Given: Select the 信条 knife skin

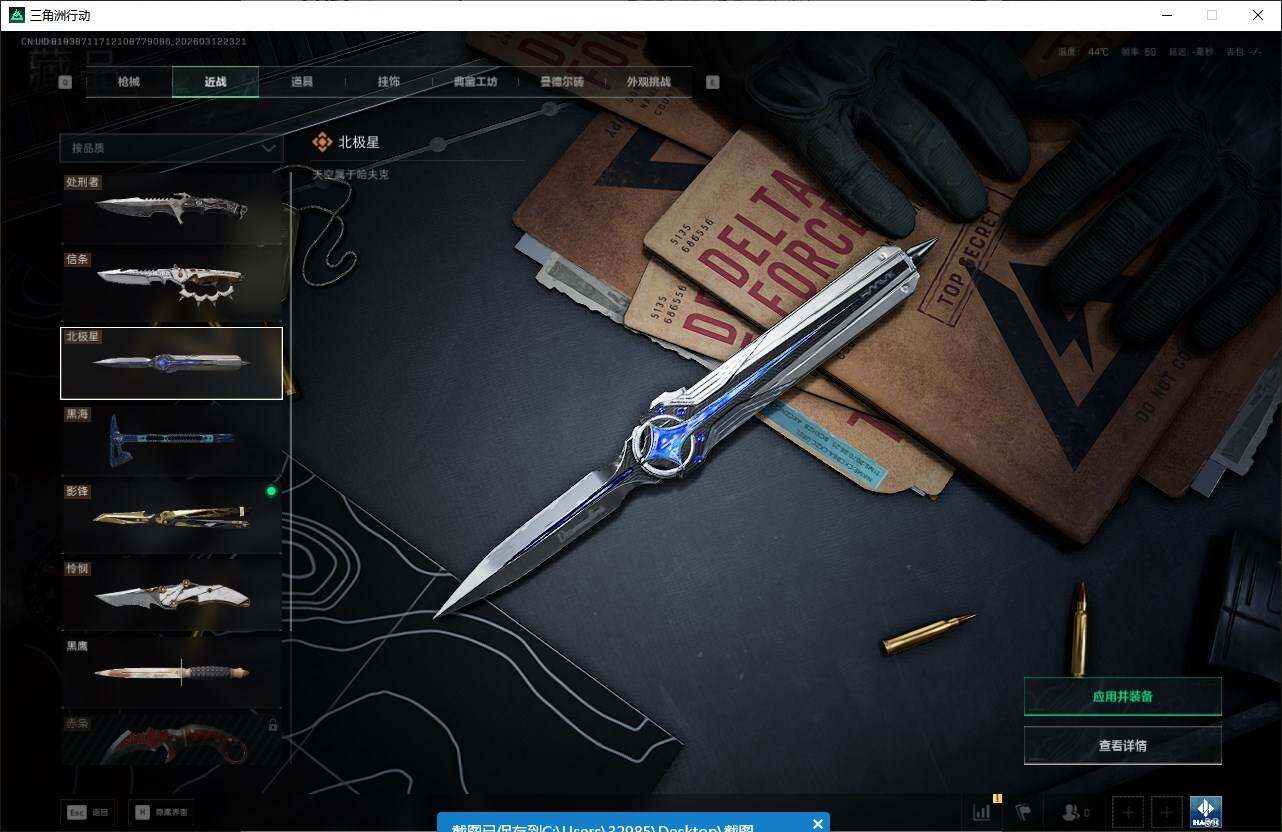Looking at the screenshot, I should click(171, 285).
